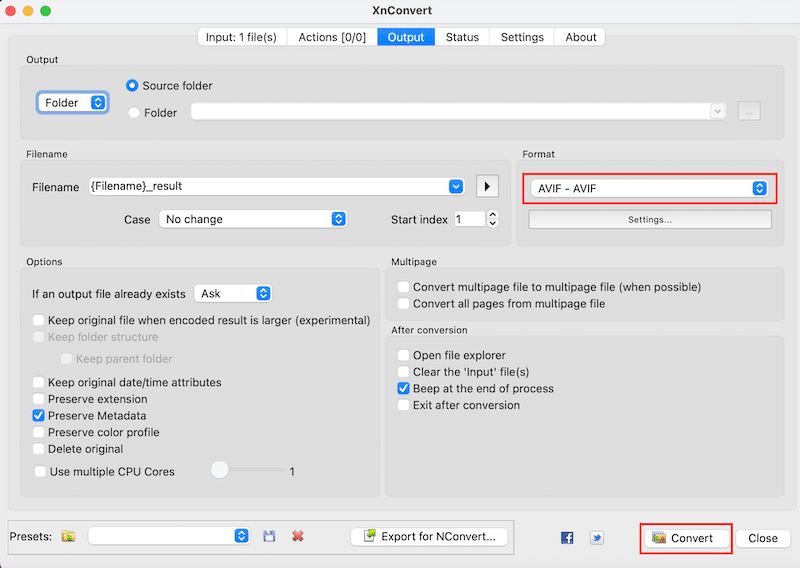The height and width of the screenshot is (568, 800).
Task: Increase the Start index stepper
Action: point(492,215)
